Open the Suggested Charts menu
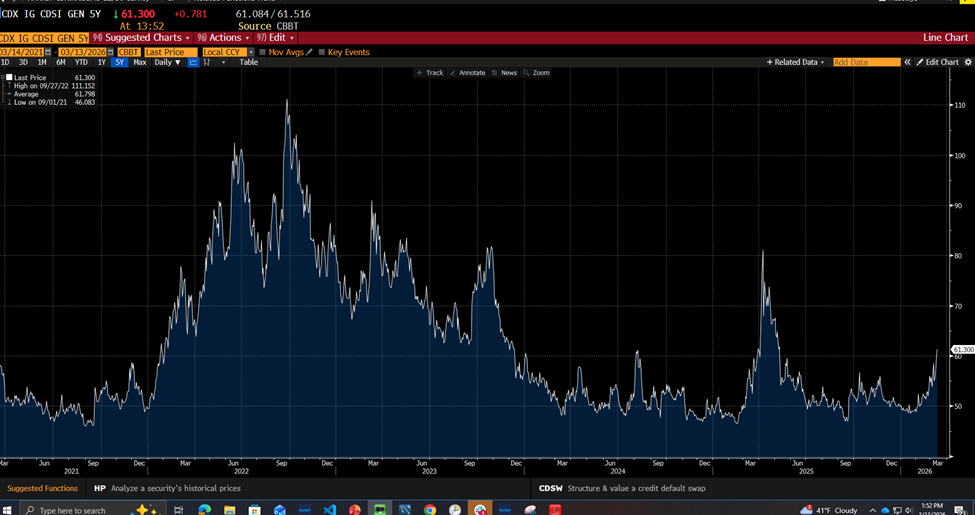Screen dimensions: 975x515 point(142,38)
